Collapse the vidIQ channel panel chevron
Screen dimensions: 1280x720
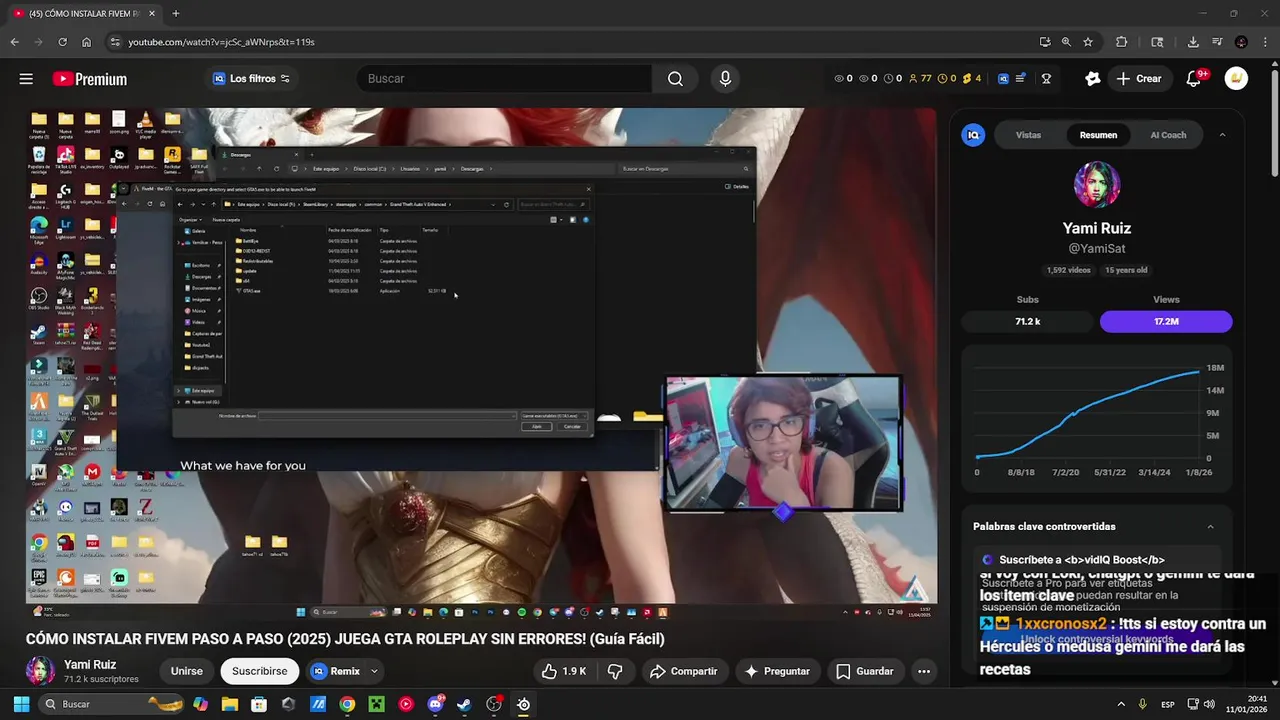point(1222,135)
